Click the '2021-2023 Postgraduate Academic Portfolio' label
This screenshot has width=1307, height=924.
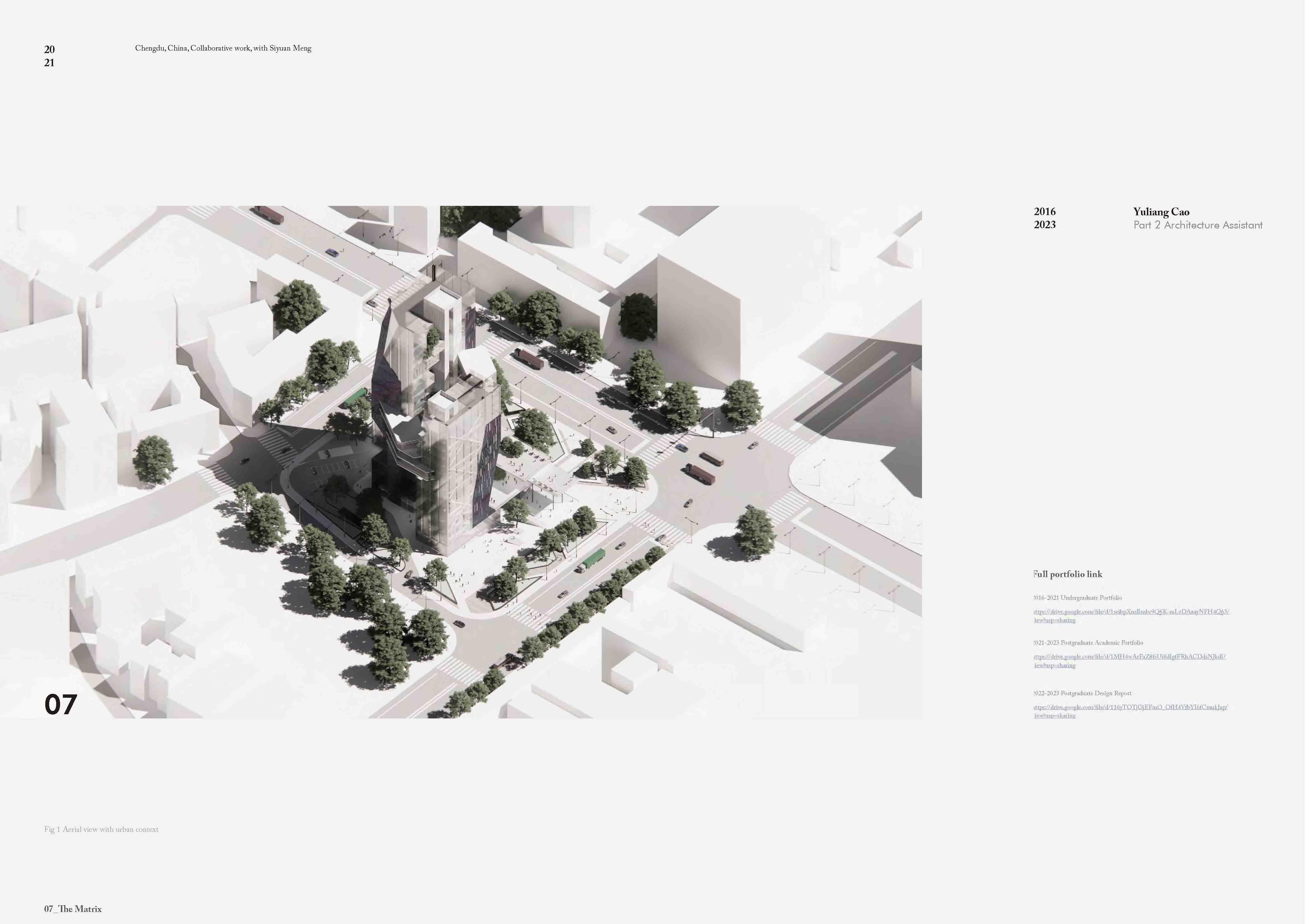coord(1089,643)
